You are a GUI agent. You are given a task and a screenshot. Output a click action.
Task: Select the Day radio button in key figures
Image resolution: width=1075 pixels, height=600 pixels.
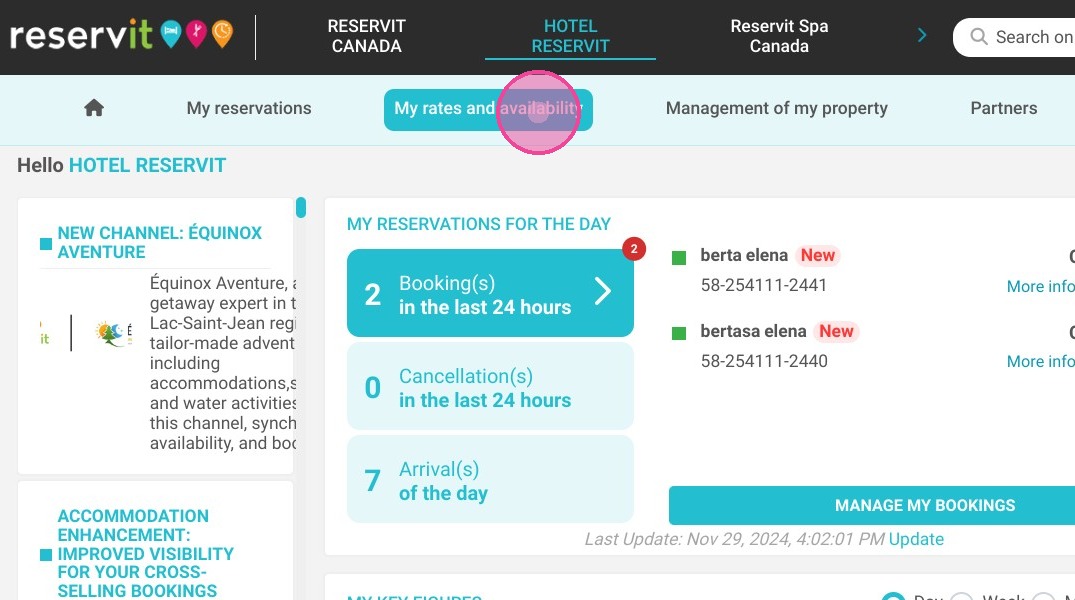[x=893, y=597]
